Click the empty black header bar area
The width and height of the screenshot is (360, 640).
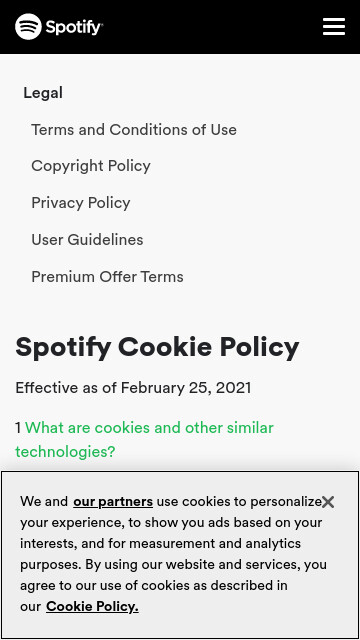click(x=212, y=27)
